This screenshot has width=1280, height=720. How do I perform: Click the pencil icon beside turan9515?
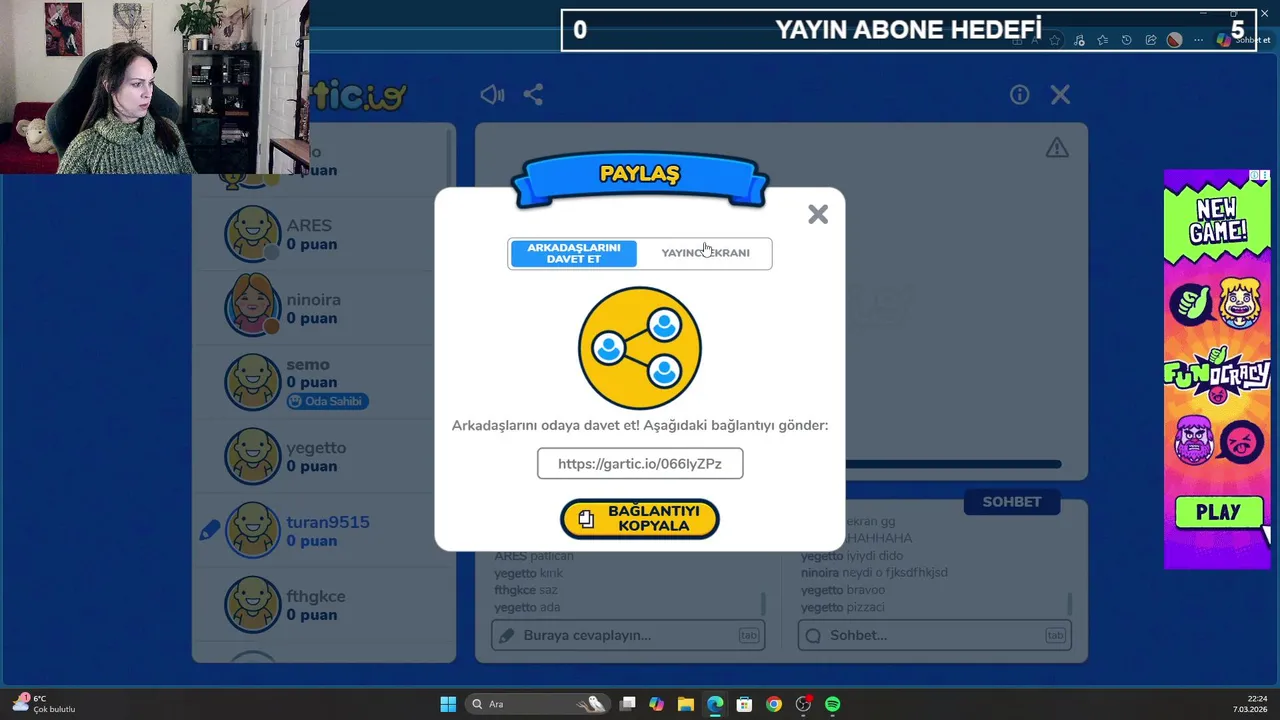pyautogui.click(x=209, y=531)
